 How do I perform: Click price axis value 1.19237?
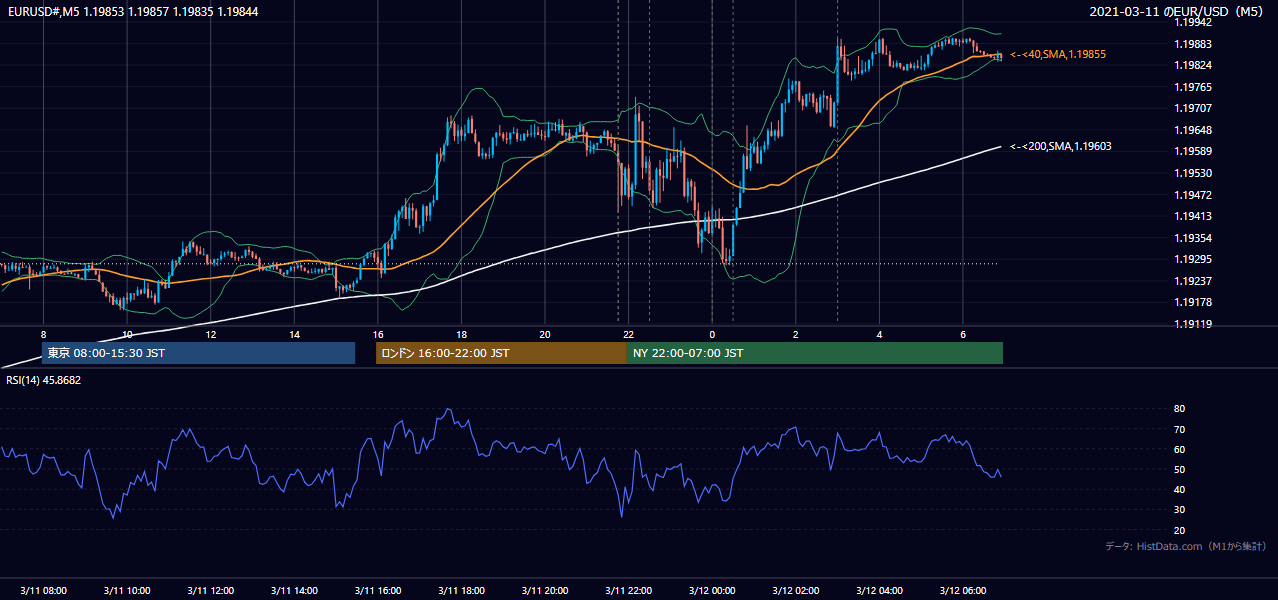click(1193, 281)
